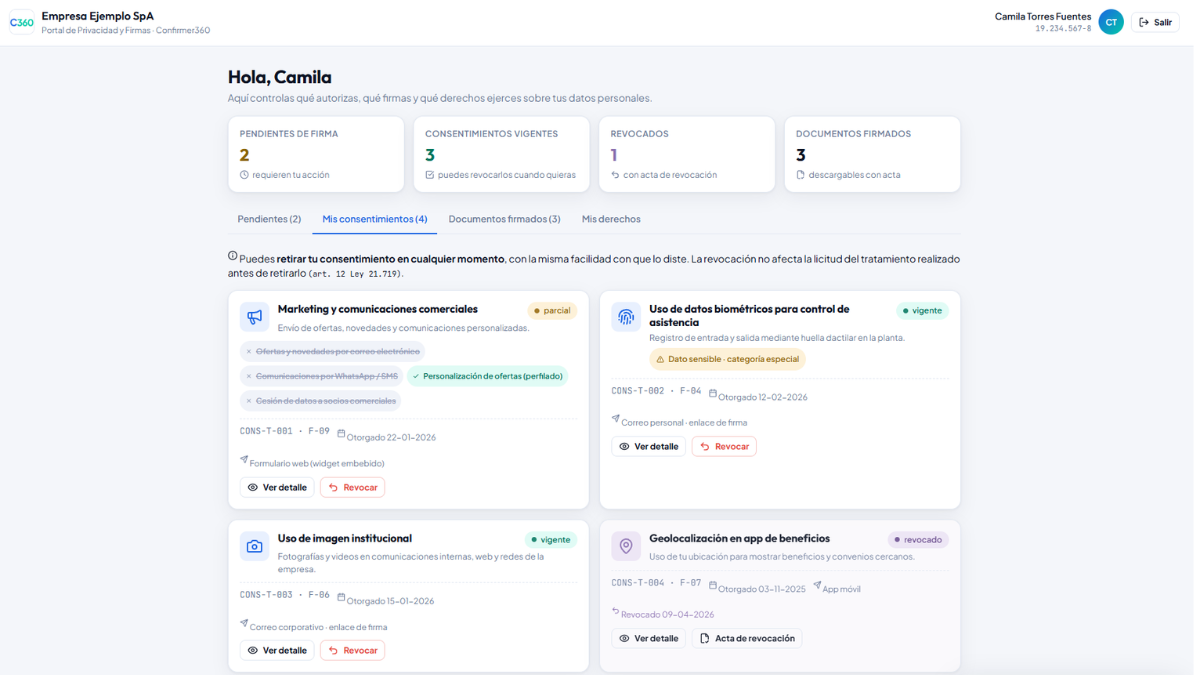Image resolution: width=1200 pixels, height=675 pixels.
Task: Click the Pendientes de firma summary card
Action: (x=316, y=154)
